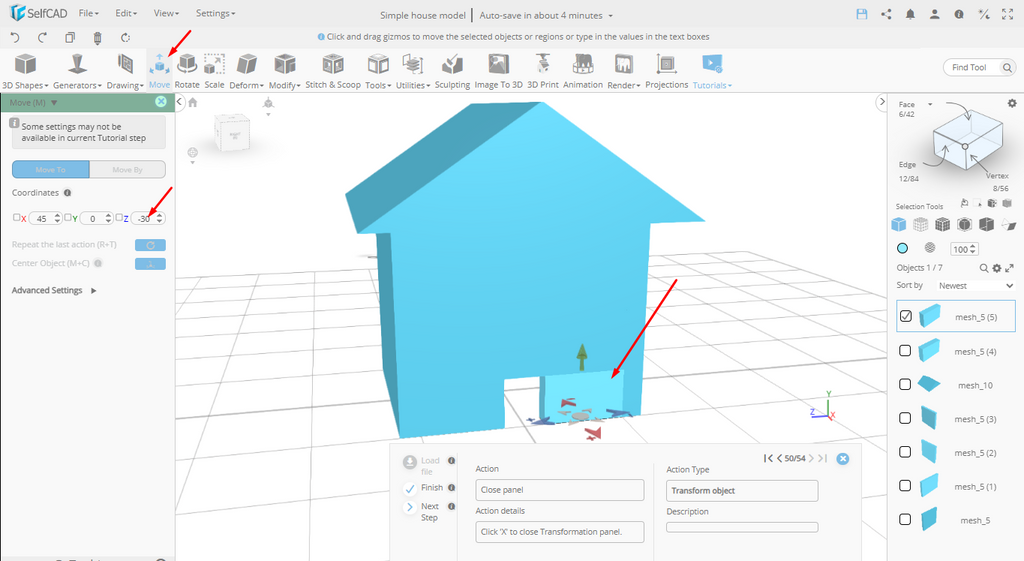The width and height of the screenshot is (1024, 561).
Task: Select the Rotate tool
Action: [187, 71]
